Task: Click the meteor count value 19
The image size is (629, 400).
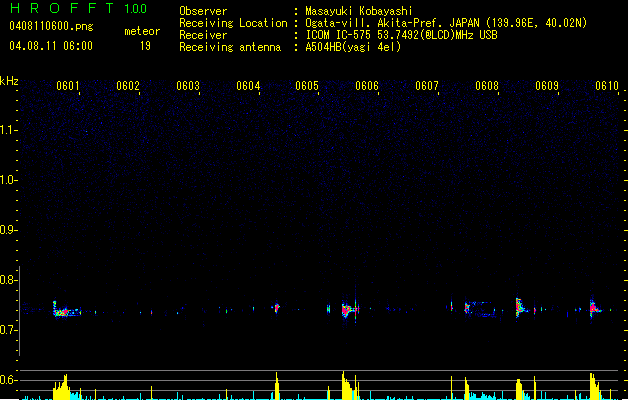Action: 145,46
